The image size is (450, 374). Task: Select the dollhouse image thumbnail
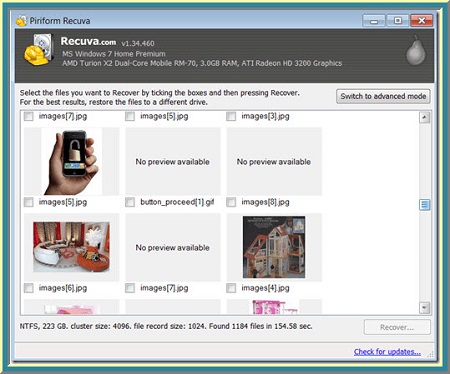click(274, 247)
